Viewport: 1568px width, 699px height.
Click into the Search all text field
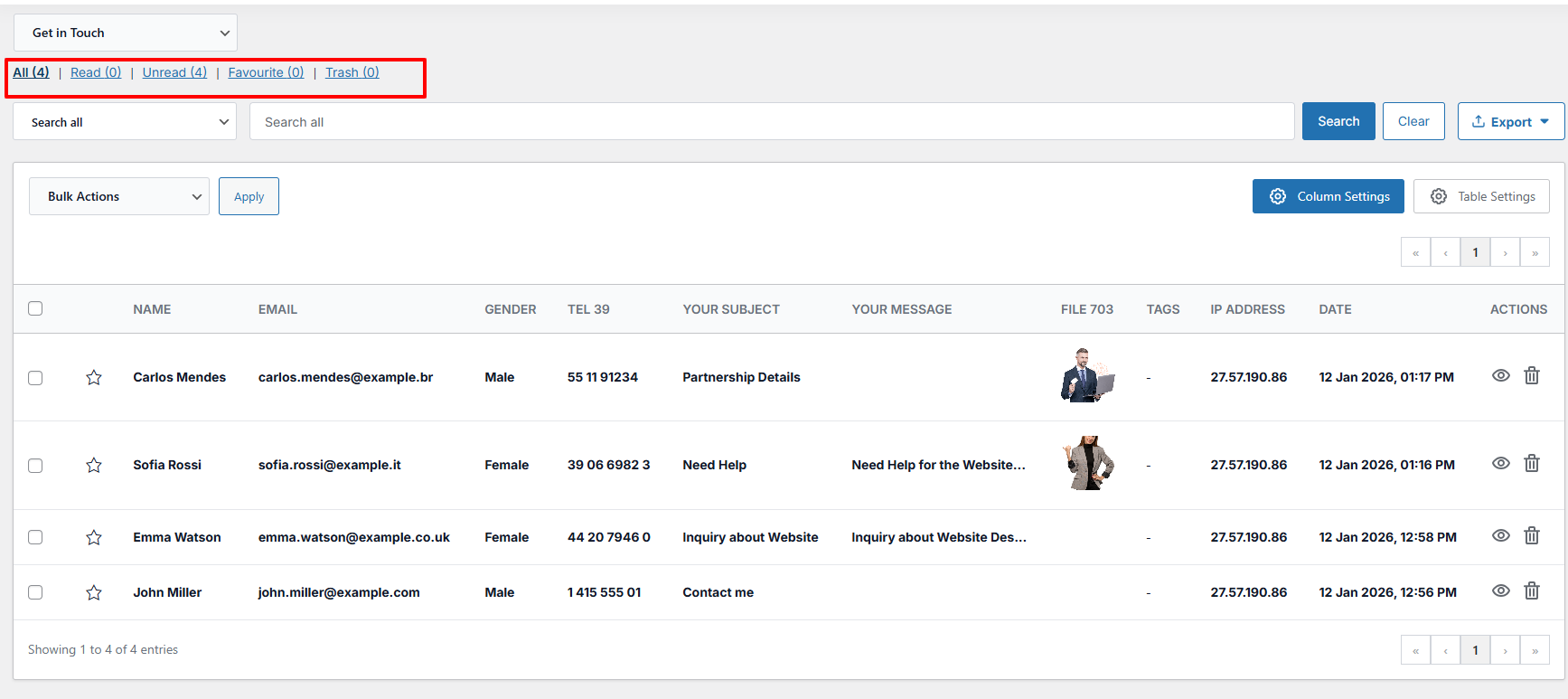pyautogui.click(x=771, y=122)
